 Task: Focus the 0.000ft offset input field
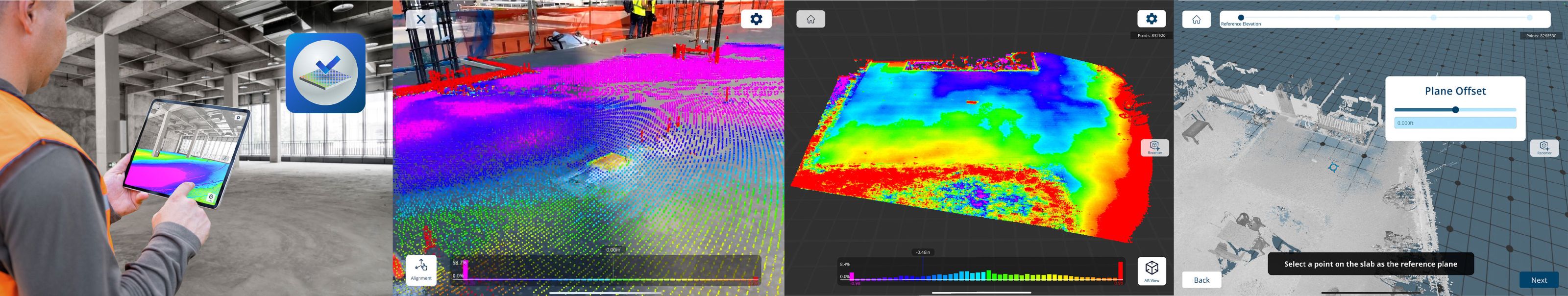tap(1455, 123)
